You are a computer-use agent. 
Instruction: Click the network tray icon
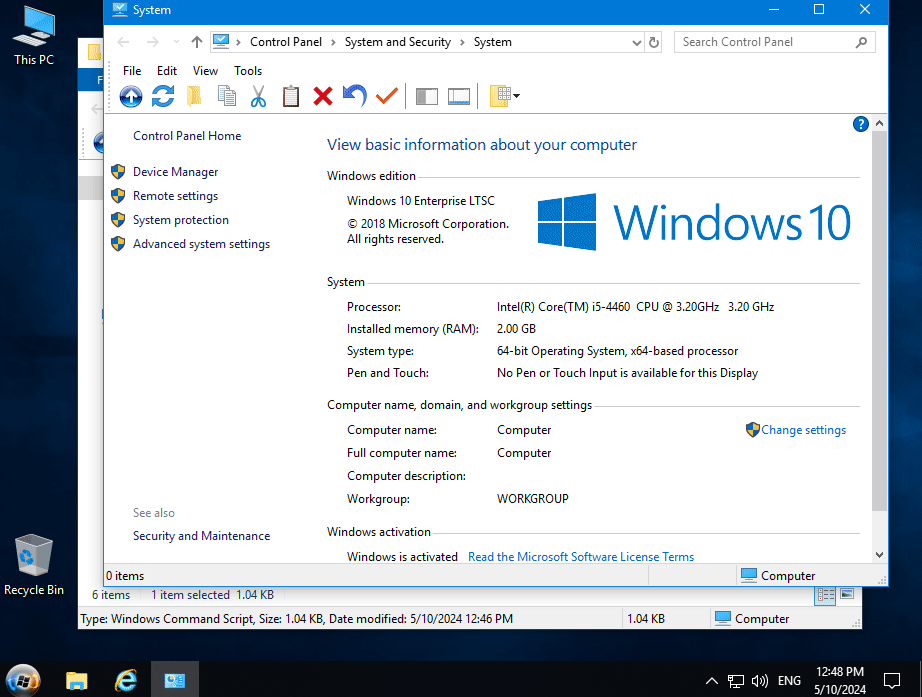[x=736, y=681]
